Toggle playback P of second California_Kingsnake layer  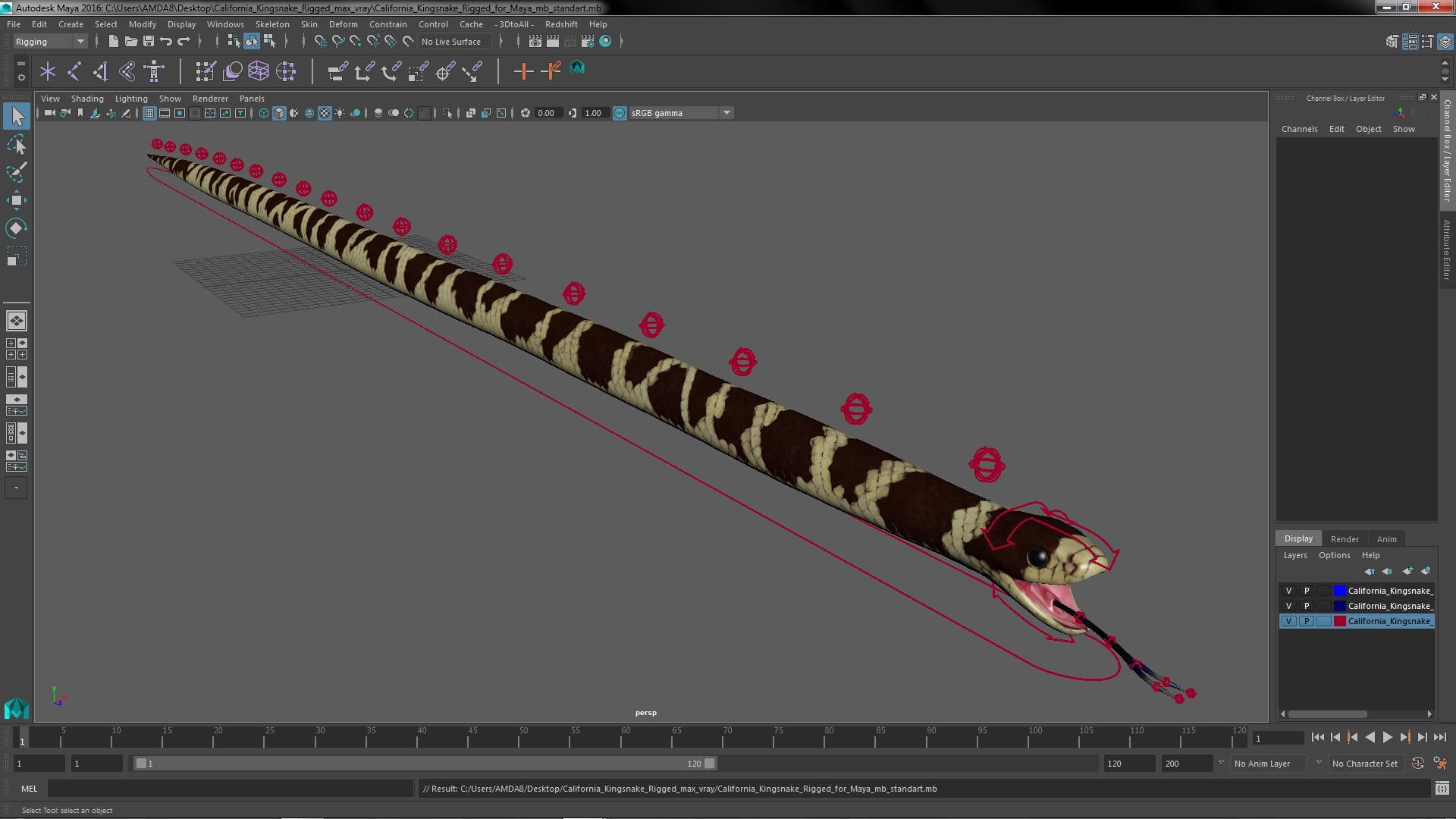tap(1306, 606)
